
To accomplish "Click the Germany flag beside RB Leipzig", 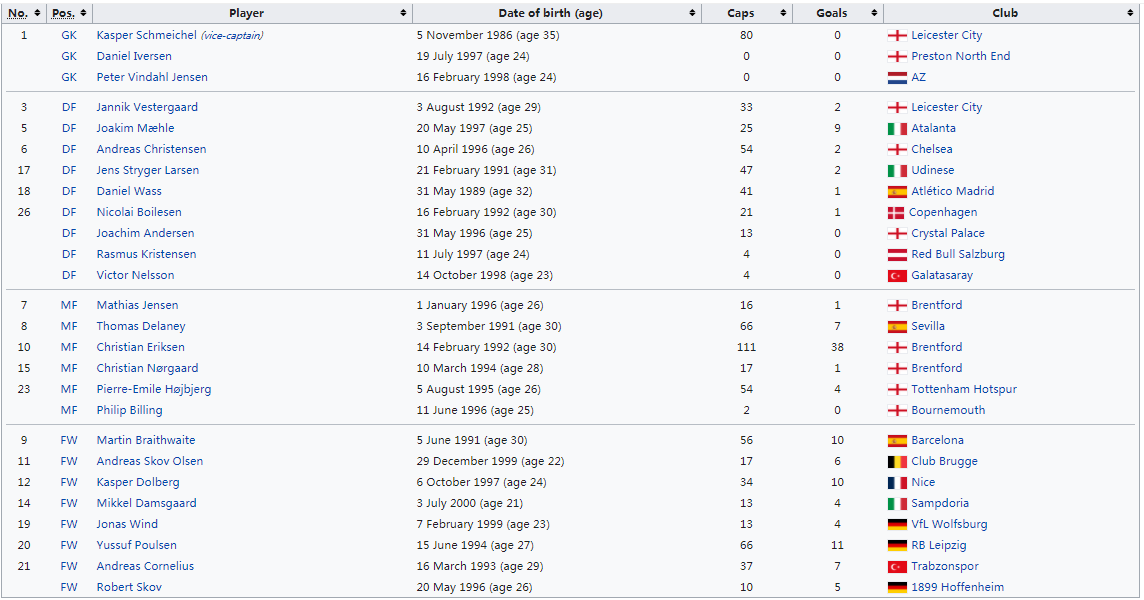I will [897, 545].
